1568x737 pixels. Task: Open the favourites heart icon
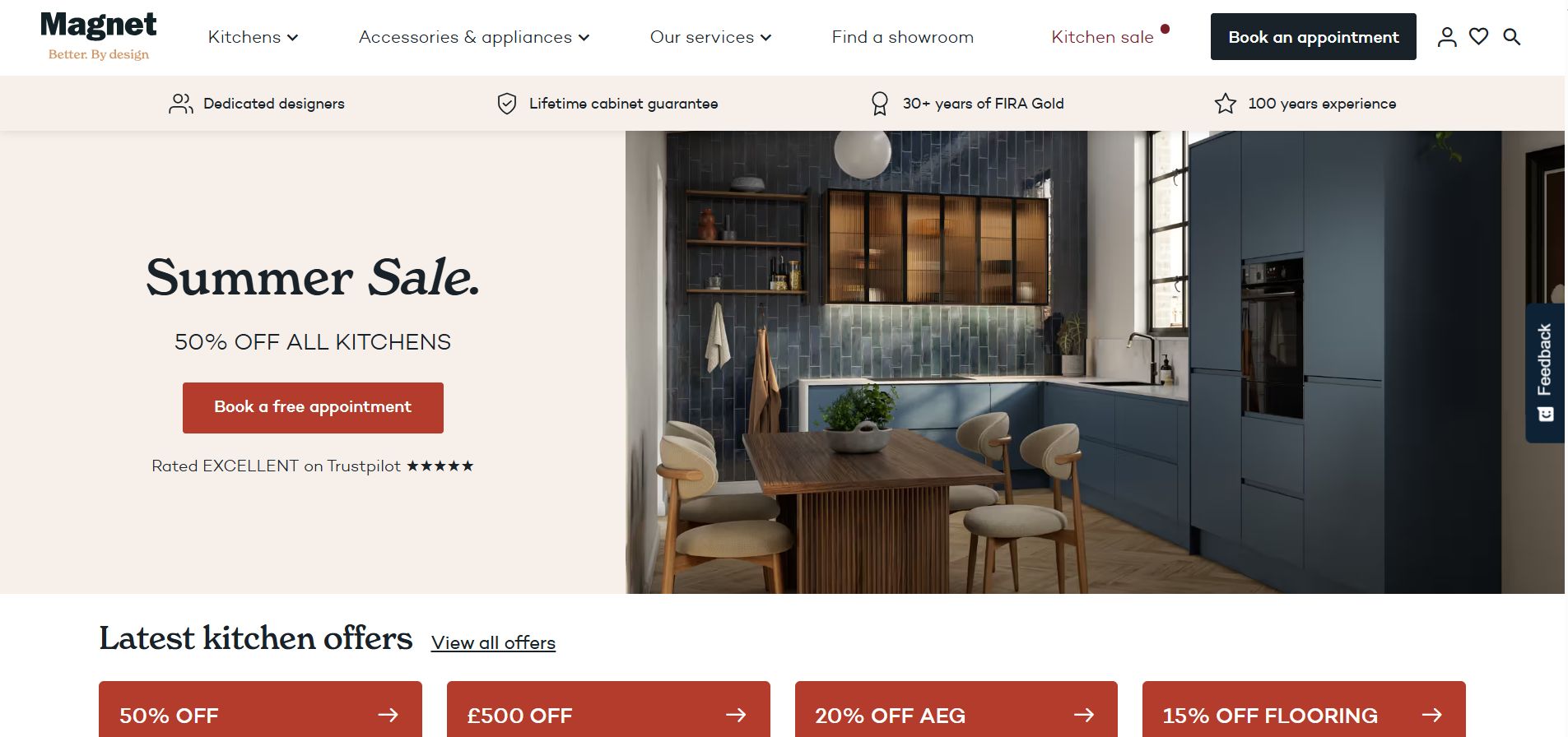[1479, 37]
